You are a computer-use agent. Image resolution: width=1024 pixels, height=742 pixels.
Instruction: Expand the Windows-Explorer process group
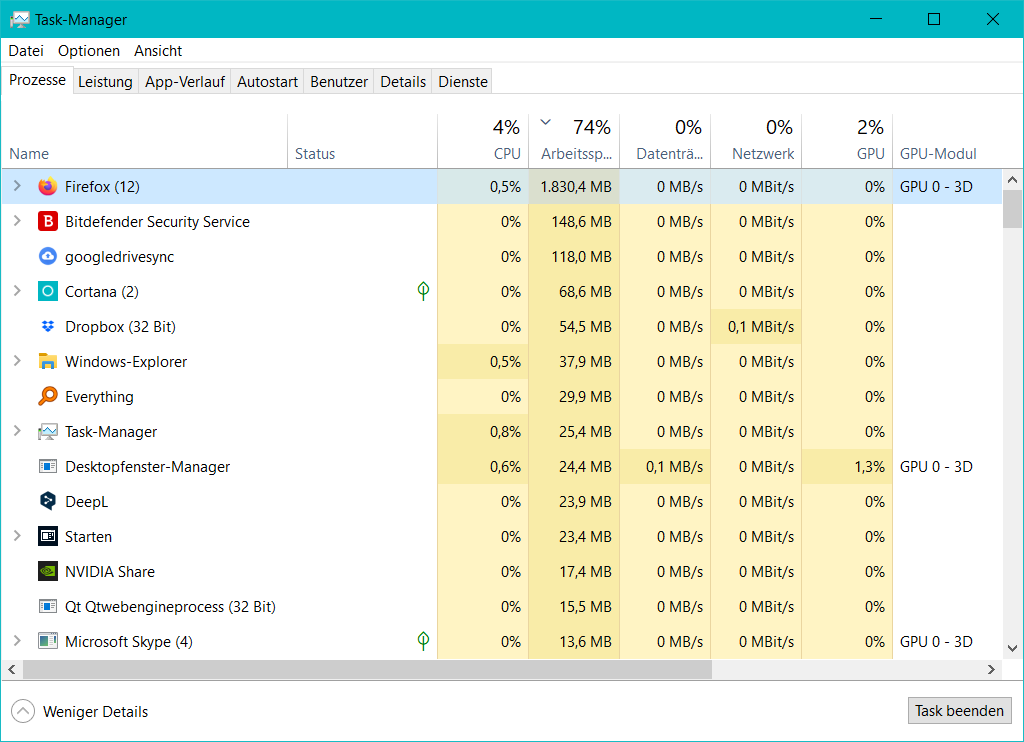click(x=17, y=361)
